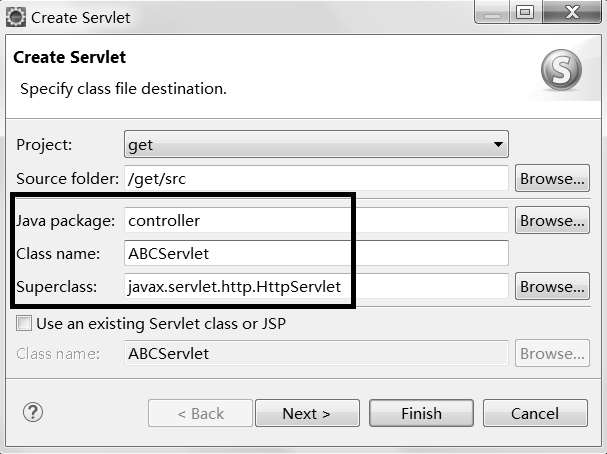The width and height of the screenshot is (607, 454).
Task: Browse for the Superclass
Action: tap(550, 286)
